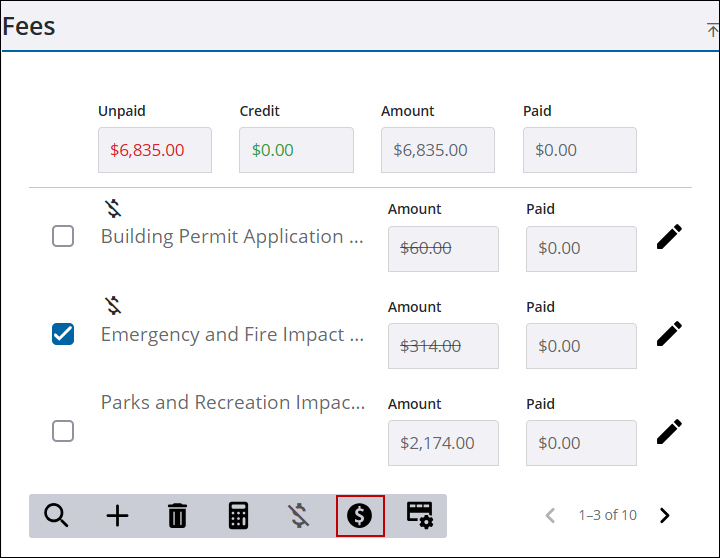Add a new fee with plus icon
720x558 pixels.
pos(117,516)
